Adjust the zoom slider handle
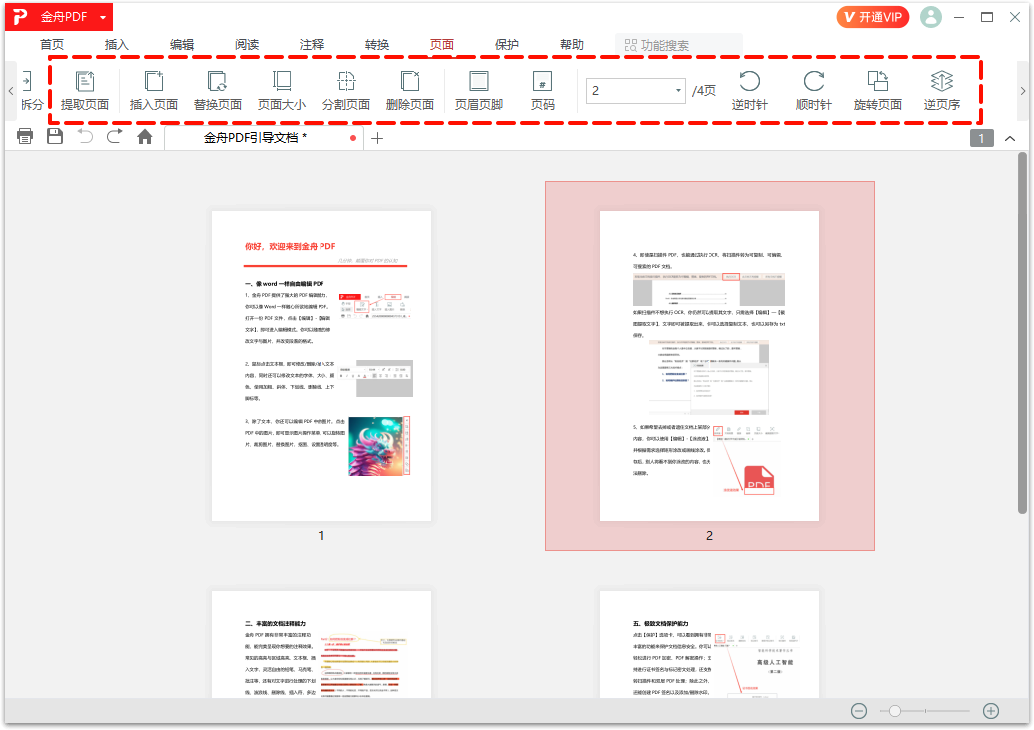The height and width of the screenshot is (730, 1034). [894, 711]
